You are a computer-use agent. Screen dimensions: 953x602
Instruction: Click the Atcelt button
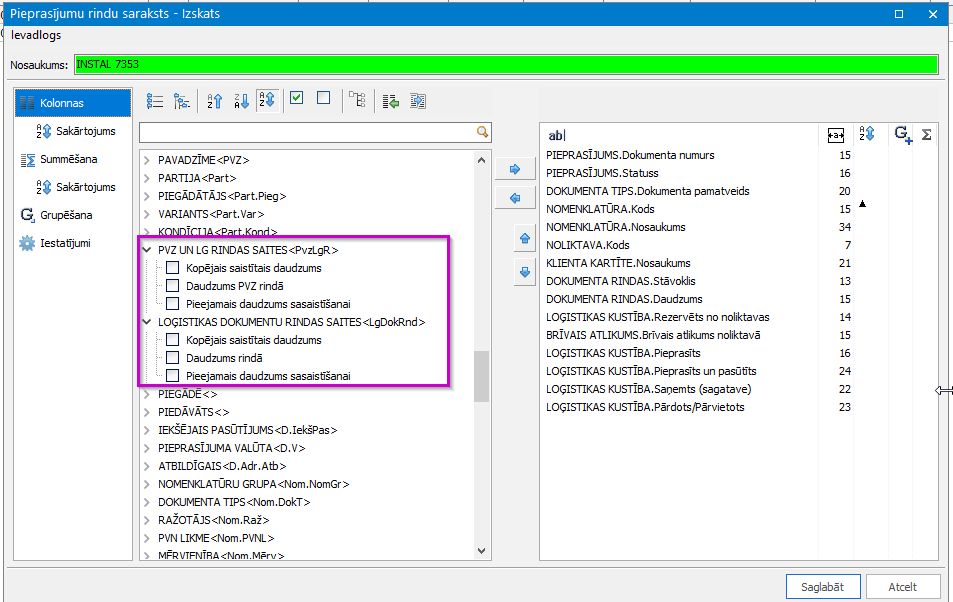(x=903, y=587)
